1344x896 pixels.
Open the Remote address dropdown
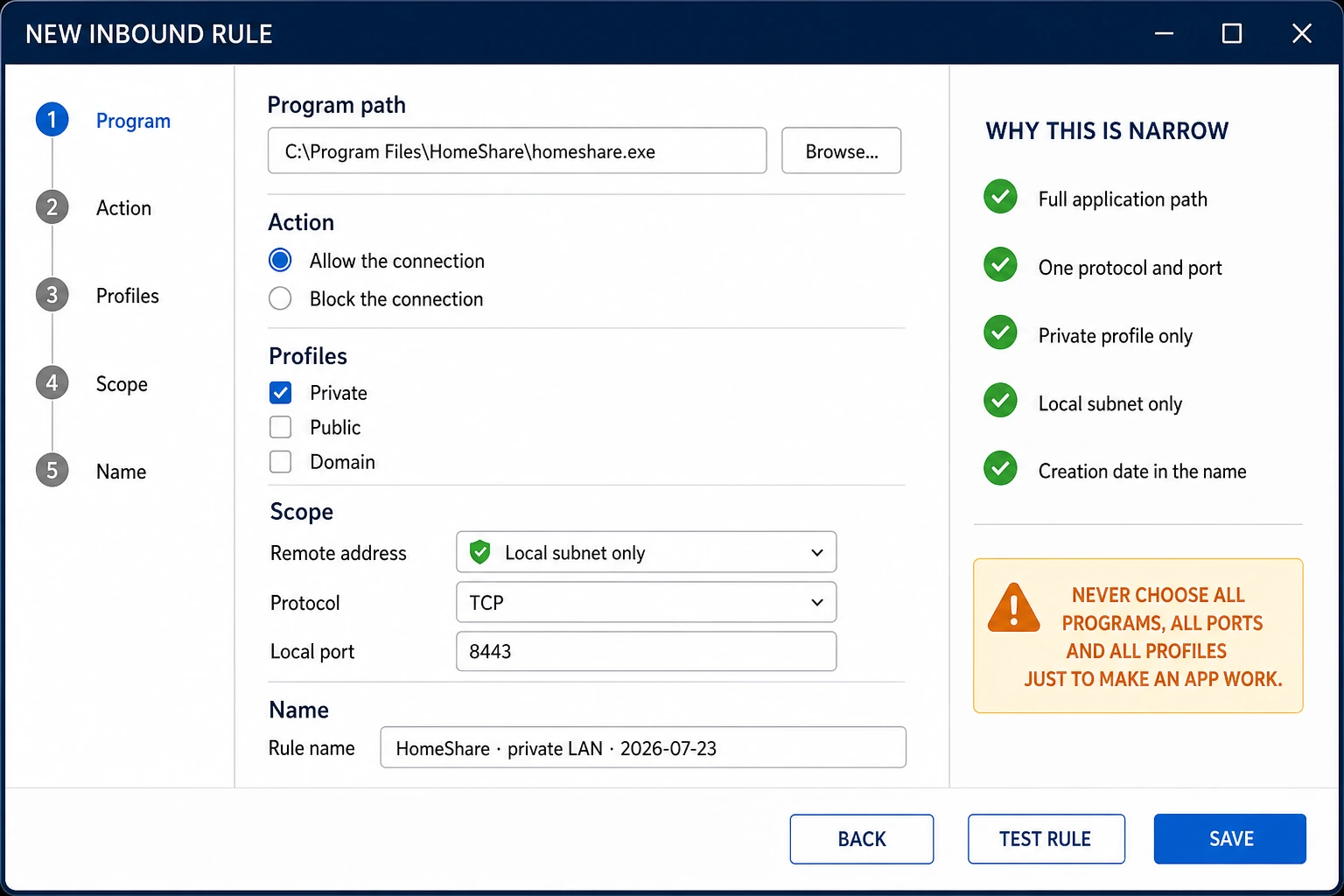point(647,552)
